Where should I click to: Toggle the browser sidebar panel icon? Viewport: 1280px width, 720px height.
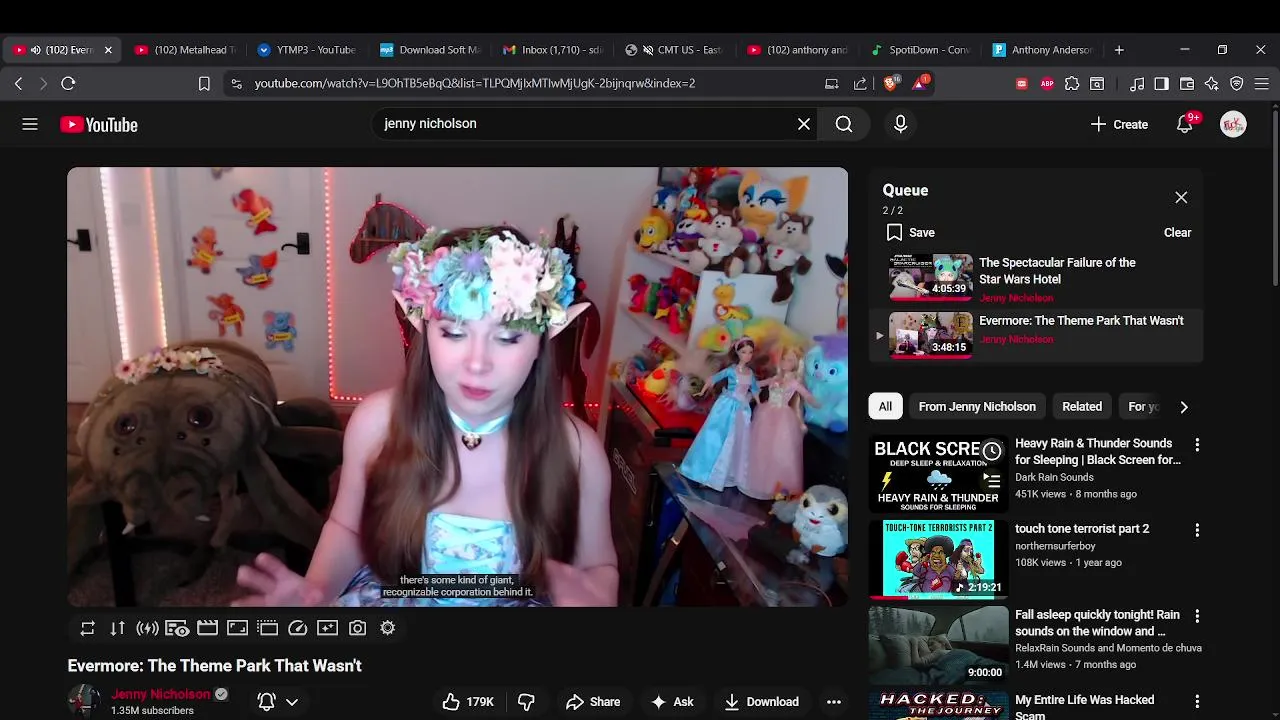pos(1162,84)
